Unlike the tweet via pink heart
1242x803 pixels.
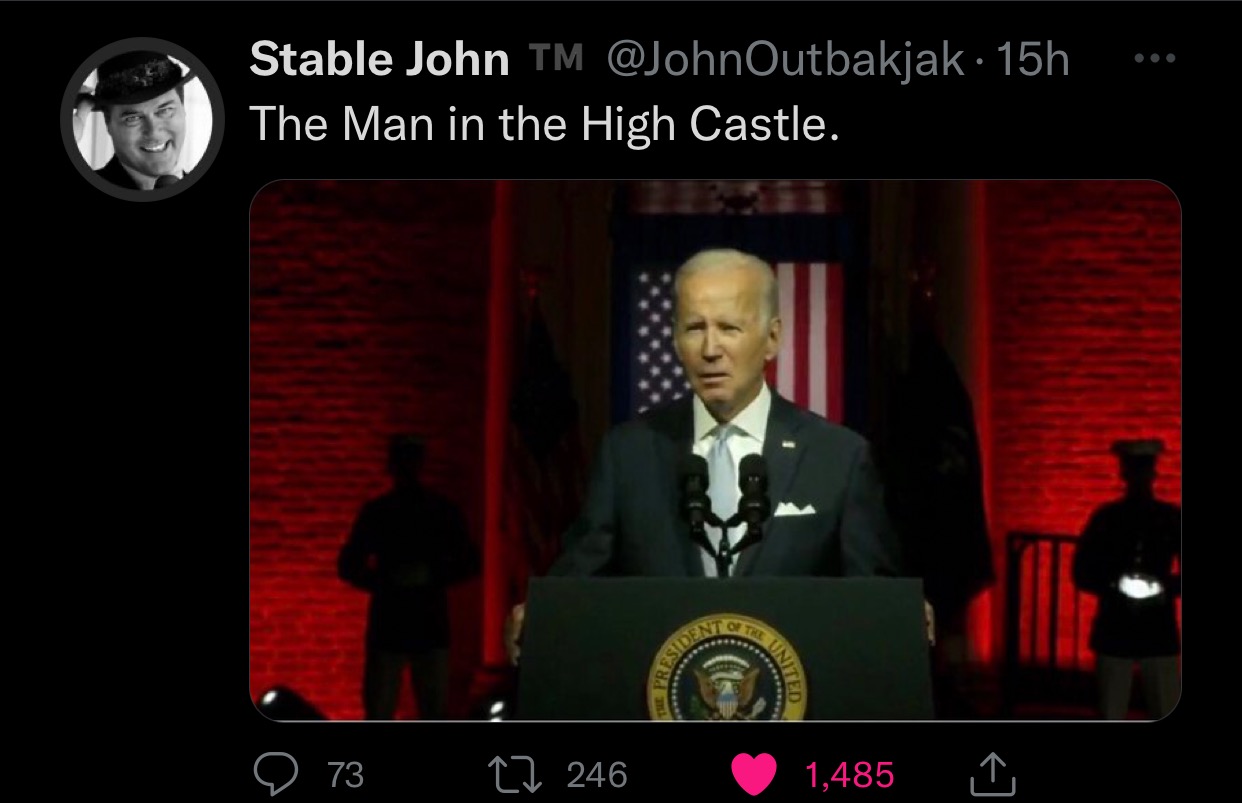757,773
